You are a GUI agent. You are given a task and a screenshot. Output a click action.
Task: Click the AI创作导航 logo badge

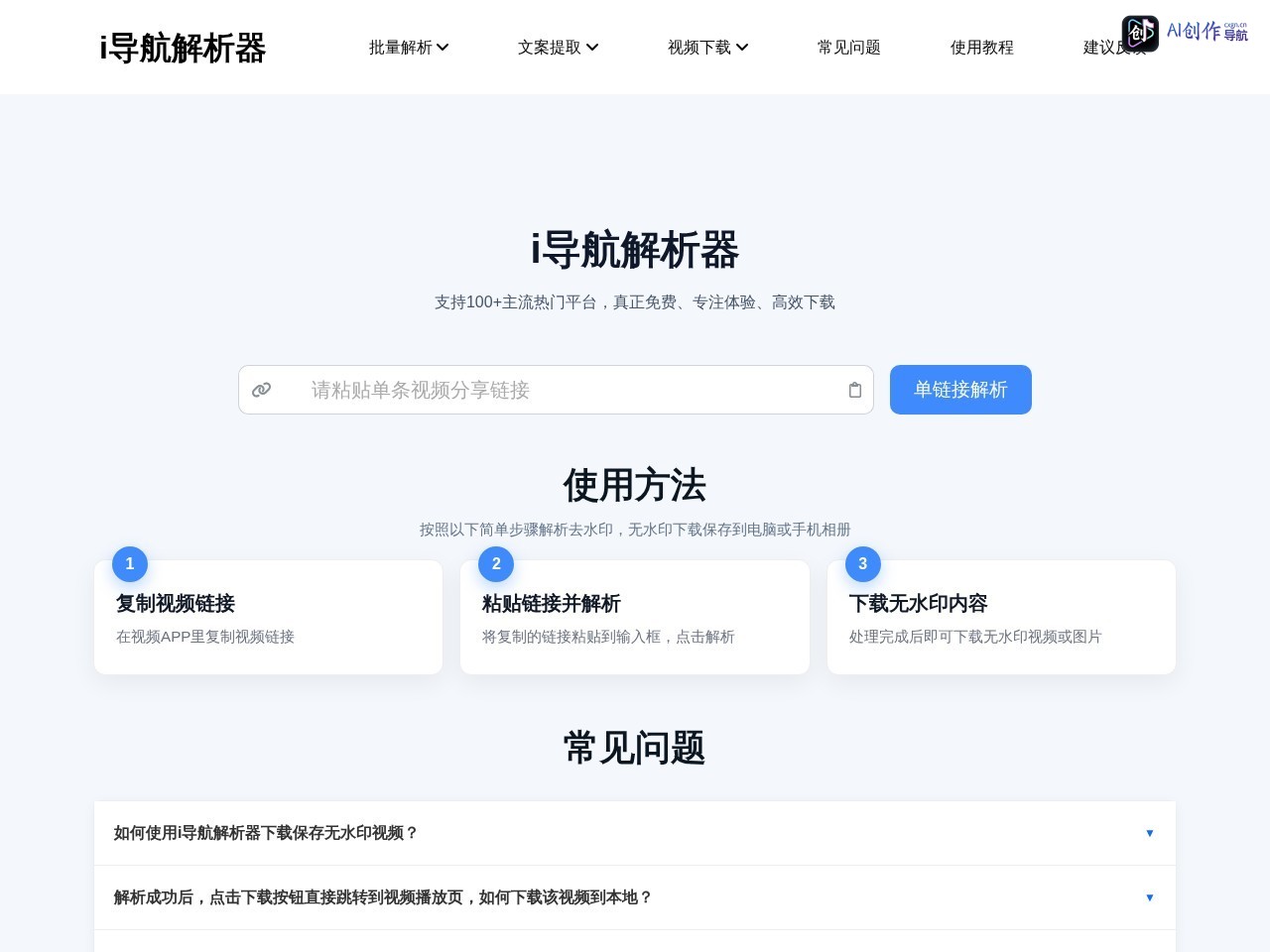pyautogui.click(x=1185, y=33)
